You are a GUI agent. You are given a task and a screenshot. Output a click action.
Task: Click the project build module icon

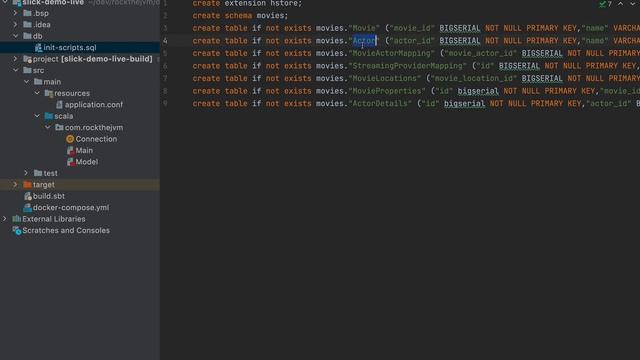[x=27, y=59]
